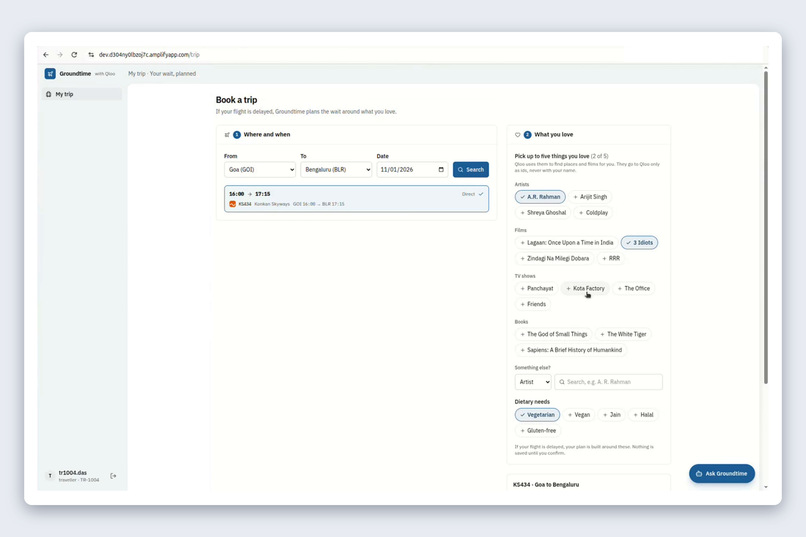The width and height of the screenshot is (806, 537).
Task: Add Gluten-free dietary need
Action: pos(538,431)
